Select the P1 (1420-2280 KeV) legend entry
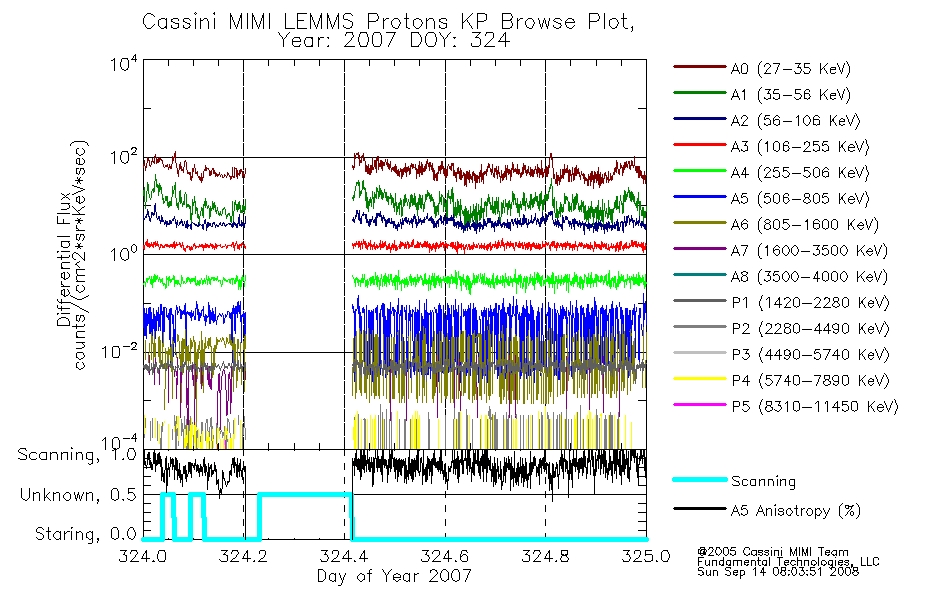Viewport: 950px width, 600px height. (782, 302)
